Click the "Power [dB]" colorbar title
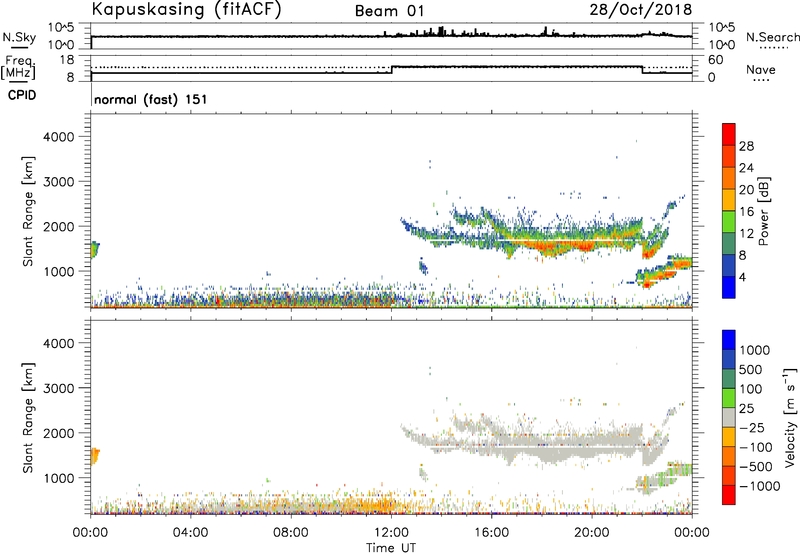The width and height of the screenshot is (800, 554). tap(763, 211)
